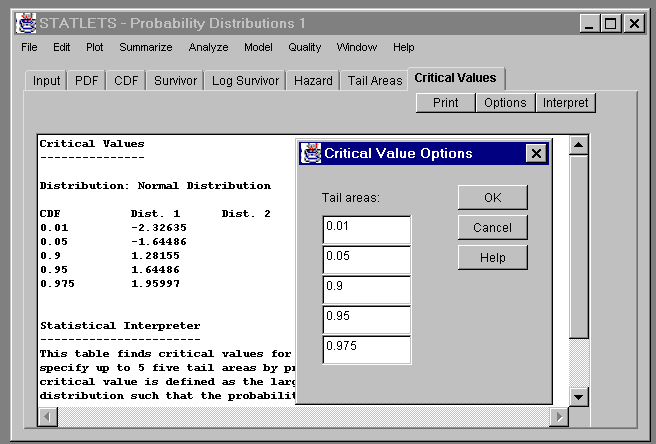656x444 pixels.
Task: Open the Analyze menu
Action: [208, 47]
